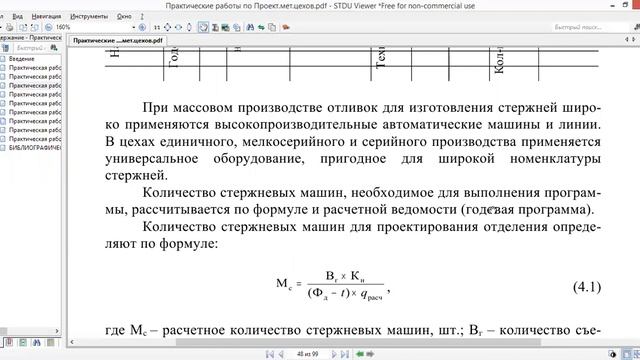Click the green arrows toolbar icon
This screenshot has height=360, width=640.
[261, 27]
